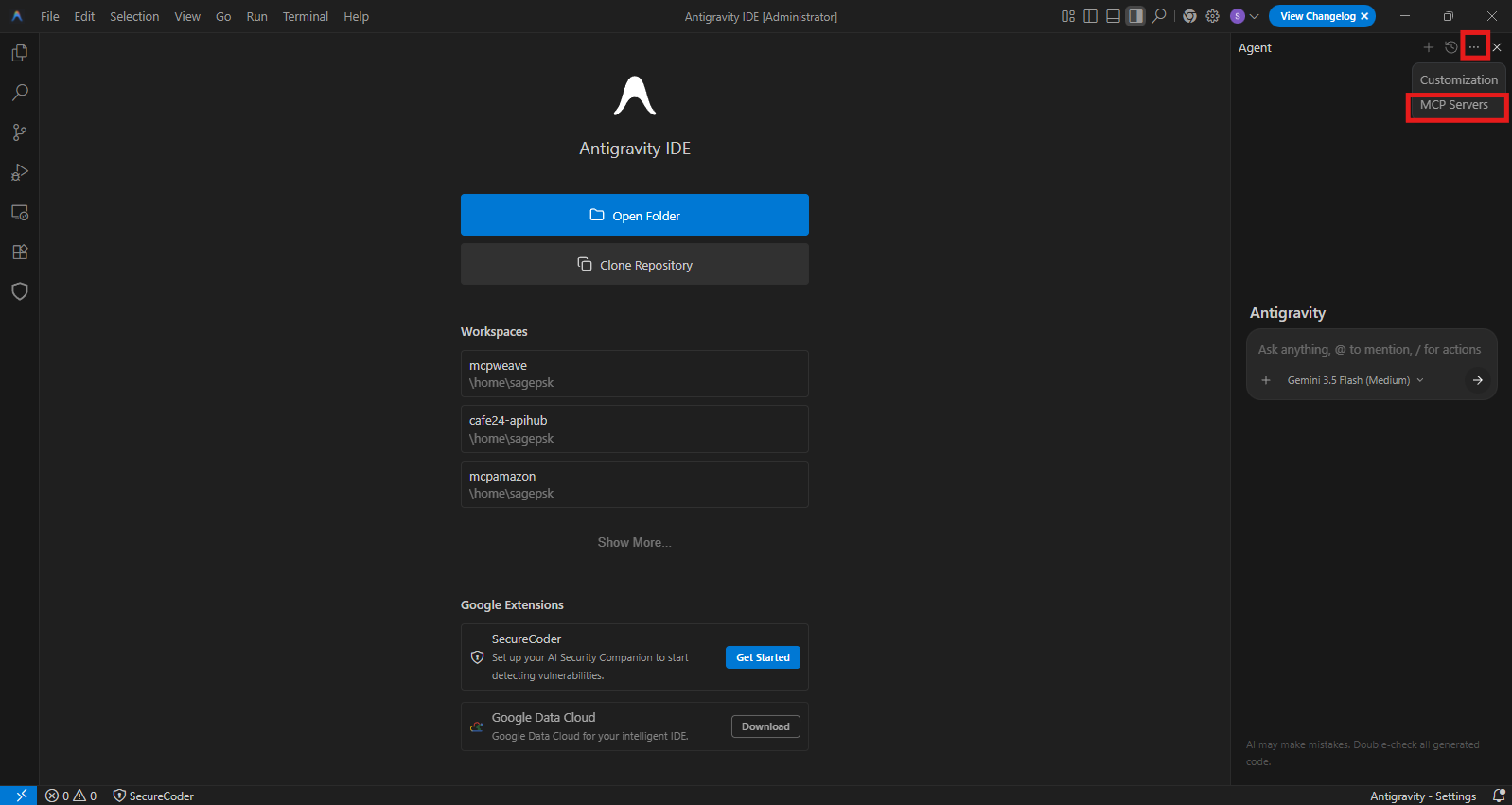Open the Run menu

coord(256,16)
